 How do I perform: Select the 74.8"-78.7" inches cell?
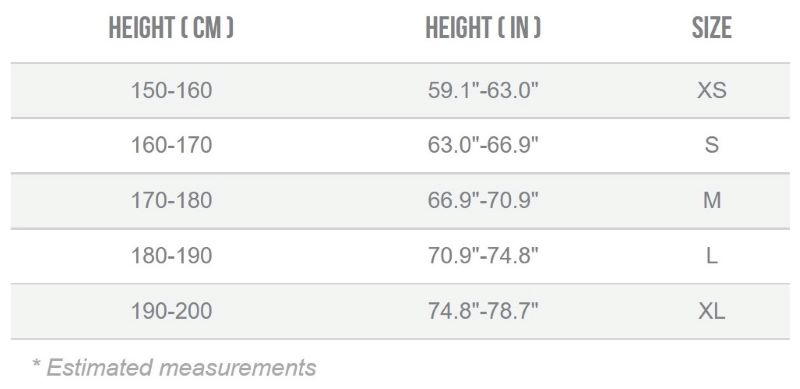(483, 310)
